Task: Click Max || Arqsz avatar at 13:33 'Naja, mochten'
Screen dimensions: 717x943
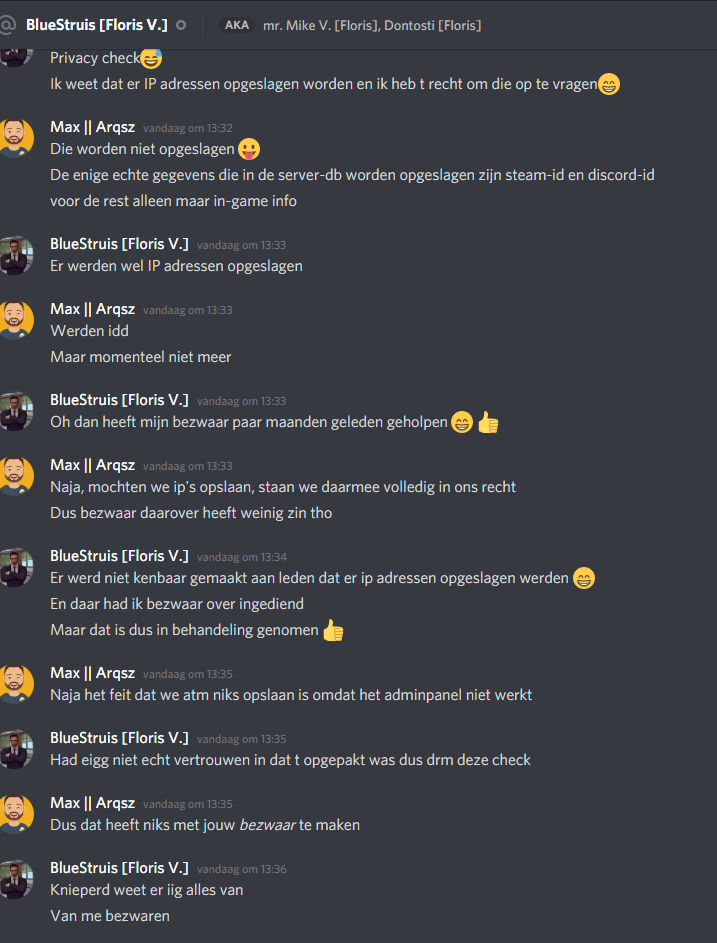Action: (x=16, y=476)
